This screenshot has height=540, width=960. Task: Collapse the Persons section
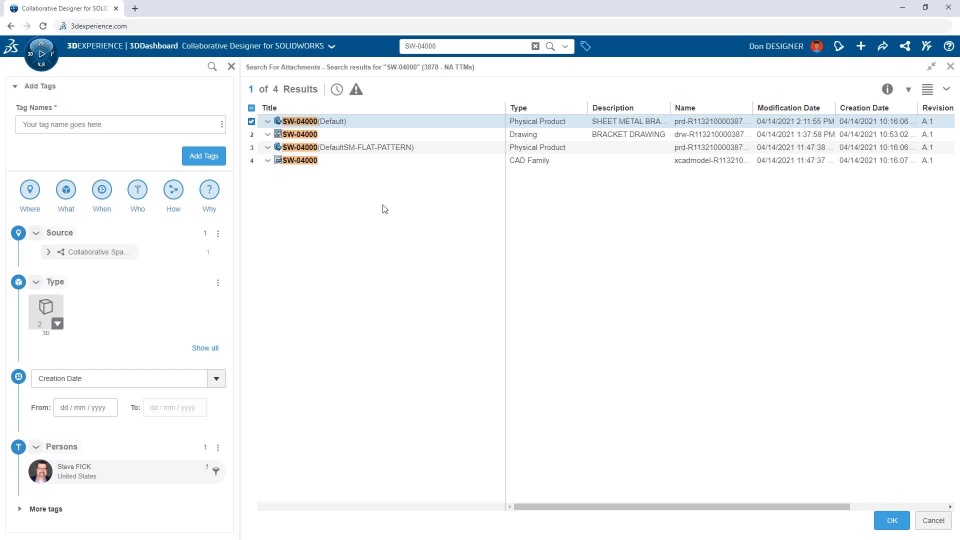(36, 447)
